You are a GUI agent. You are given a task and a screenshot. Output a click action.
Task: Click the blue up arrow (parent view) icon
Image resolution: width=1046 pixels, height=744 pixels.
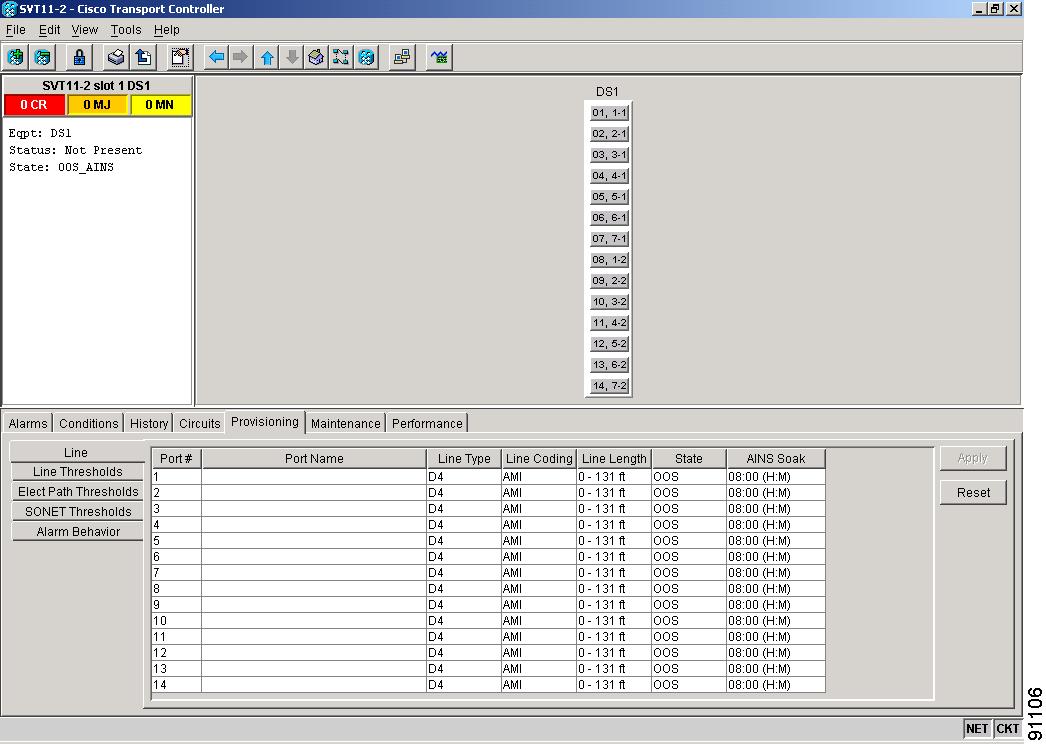(267, 57)
